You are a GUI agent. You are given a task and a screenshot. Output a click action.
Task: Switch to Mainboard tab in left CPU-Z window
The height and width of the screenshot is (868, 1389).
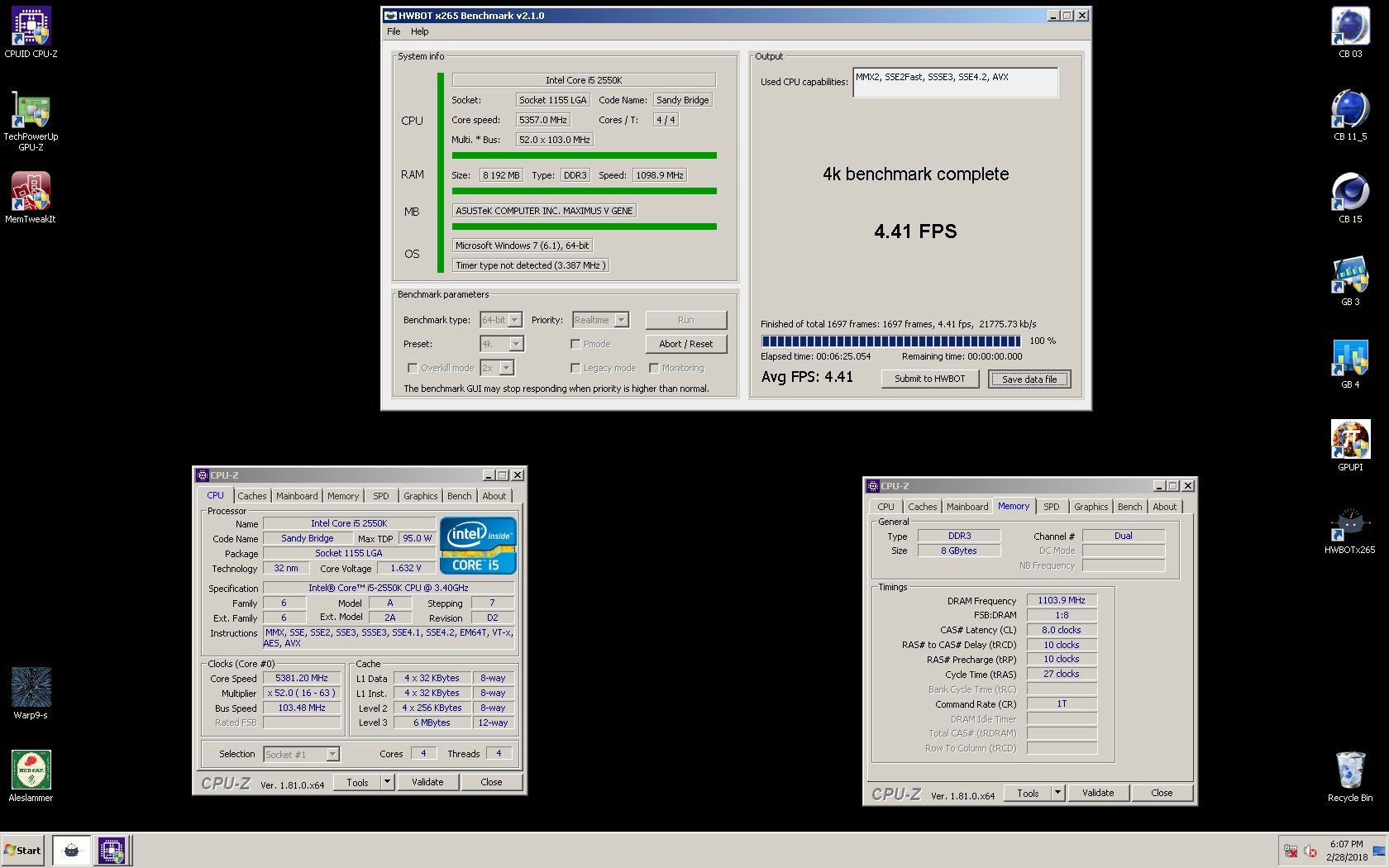(x=297, y=496)
